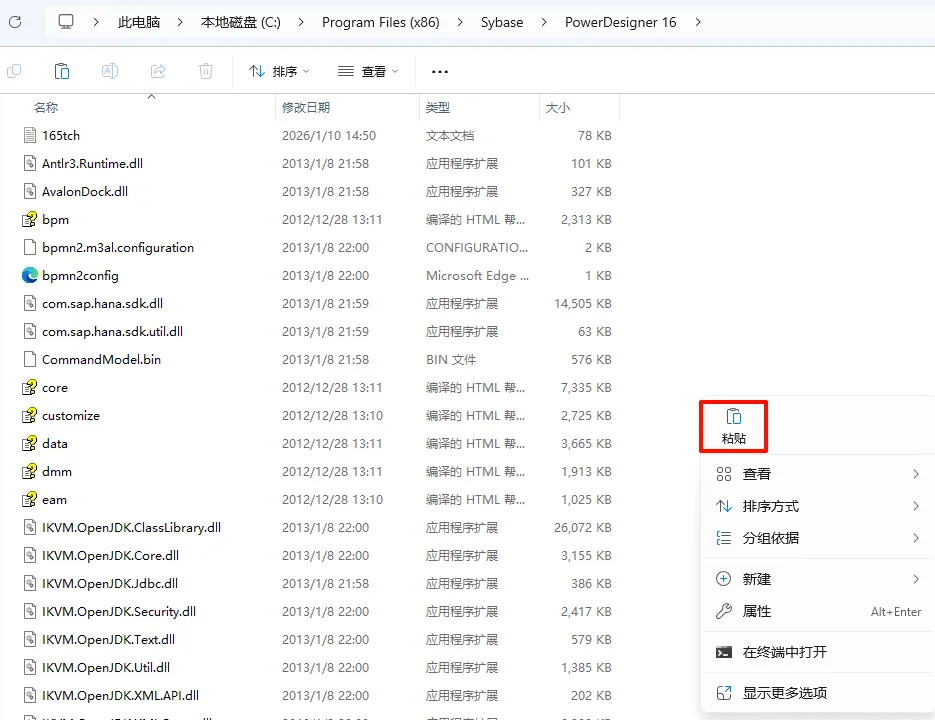Expand chevron after Program Files (x86) breadcrumb
The width and height of the screenshot is (935, 720).
[x=460, y=22]
